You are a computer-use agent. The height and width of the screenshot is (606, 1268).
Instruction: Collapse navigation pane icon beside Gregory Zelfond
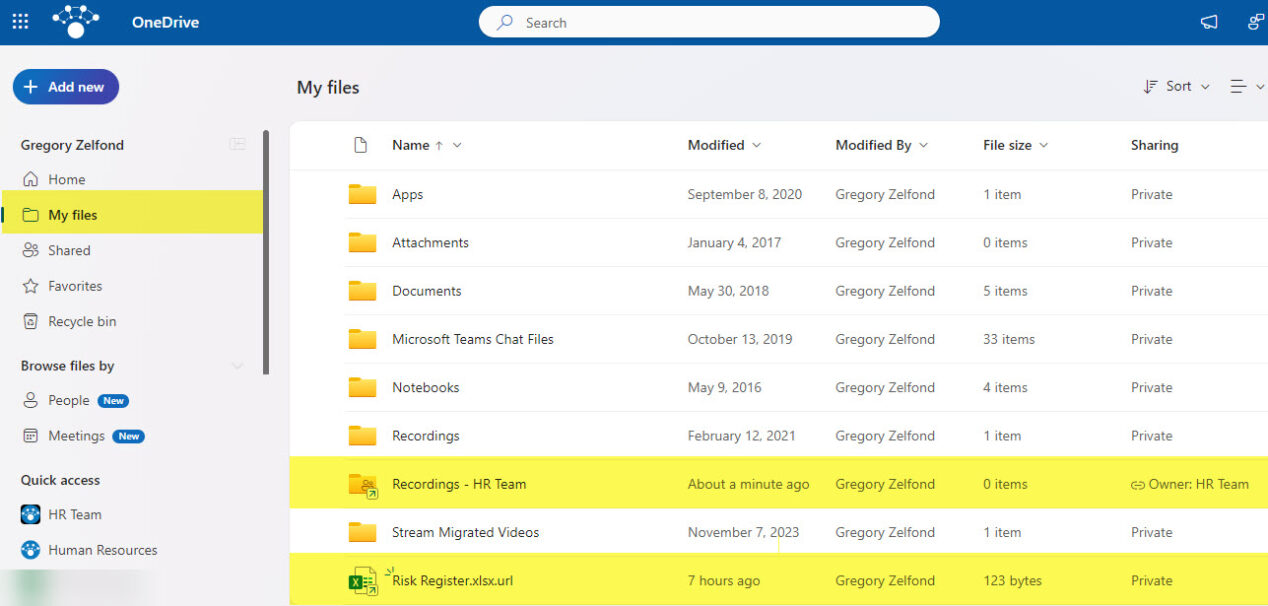click(x=237, y=144)
